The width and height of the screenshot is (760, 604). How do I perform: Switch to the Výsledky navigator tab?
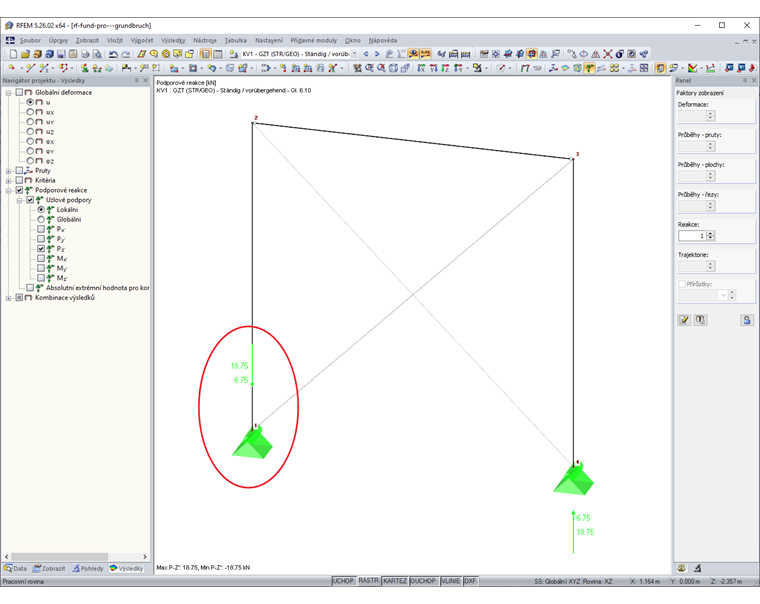tap(127, 568)
